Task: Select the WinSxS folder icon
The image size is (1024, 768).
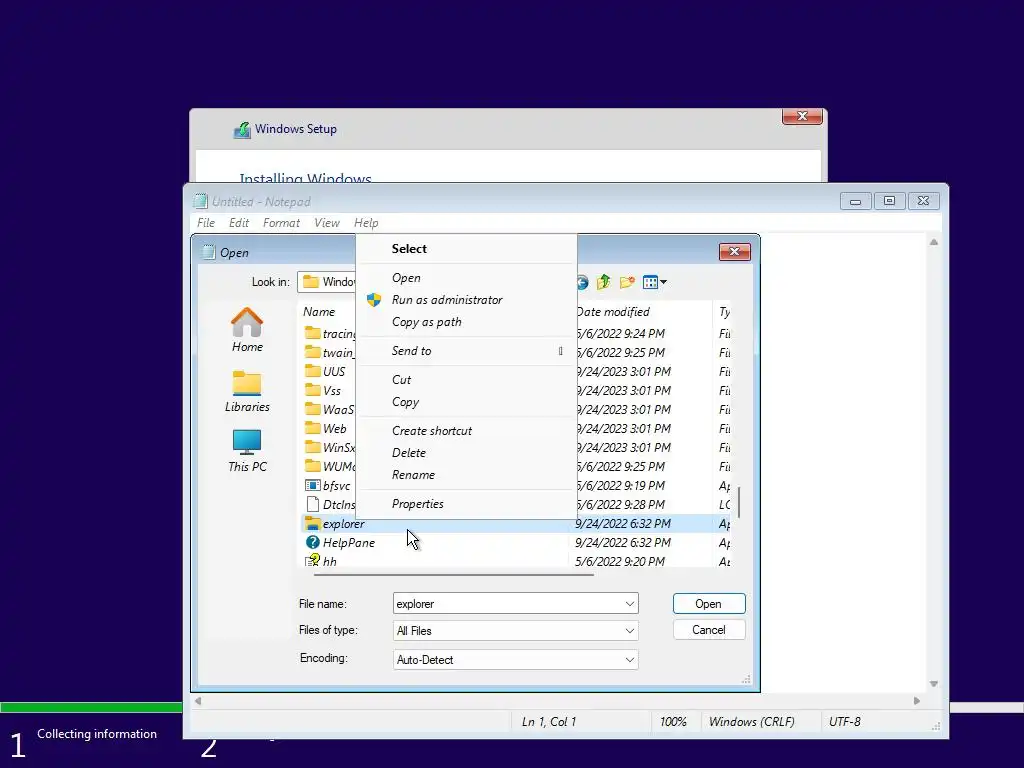Action: tap(313, 447)
